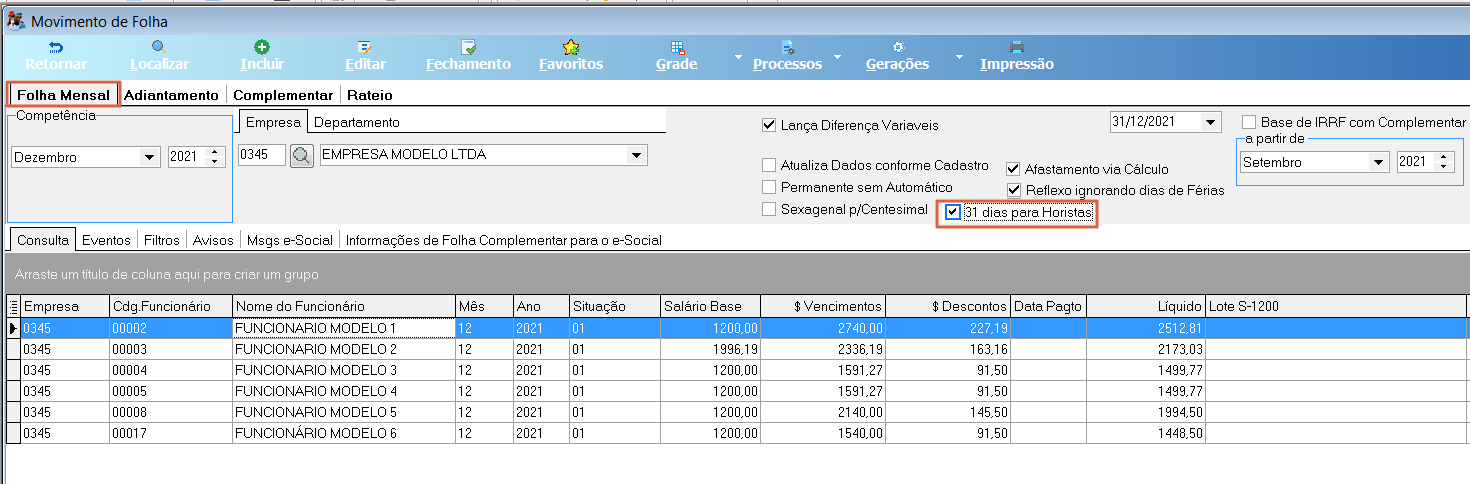Enable Base de IRRF com Complementar
The image size is (1470, 484).
coord(1248,122)
